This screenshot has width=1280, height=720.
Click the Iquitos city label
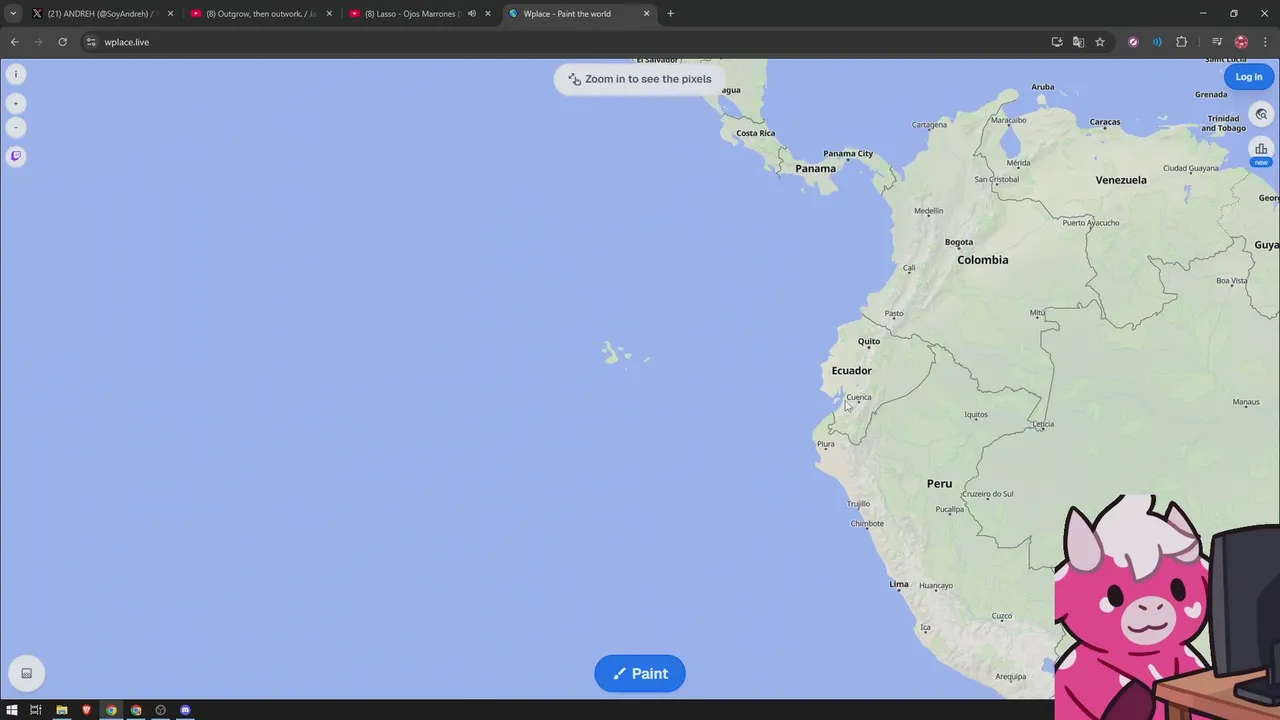tap(976, 415)
